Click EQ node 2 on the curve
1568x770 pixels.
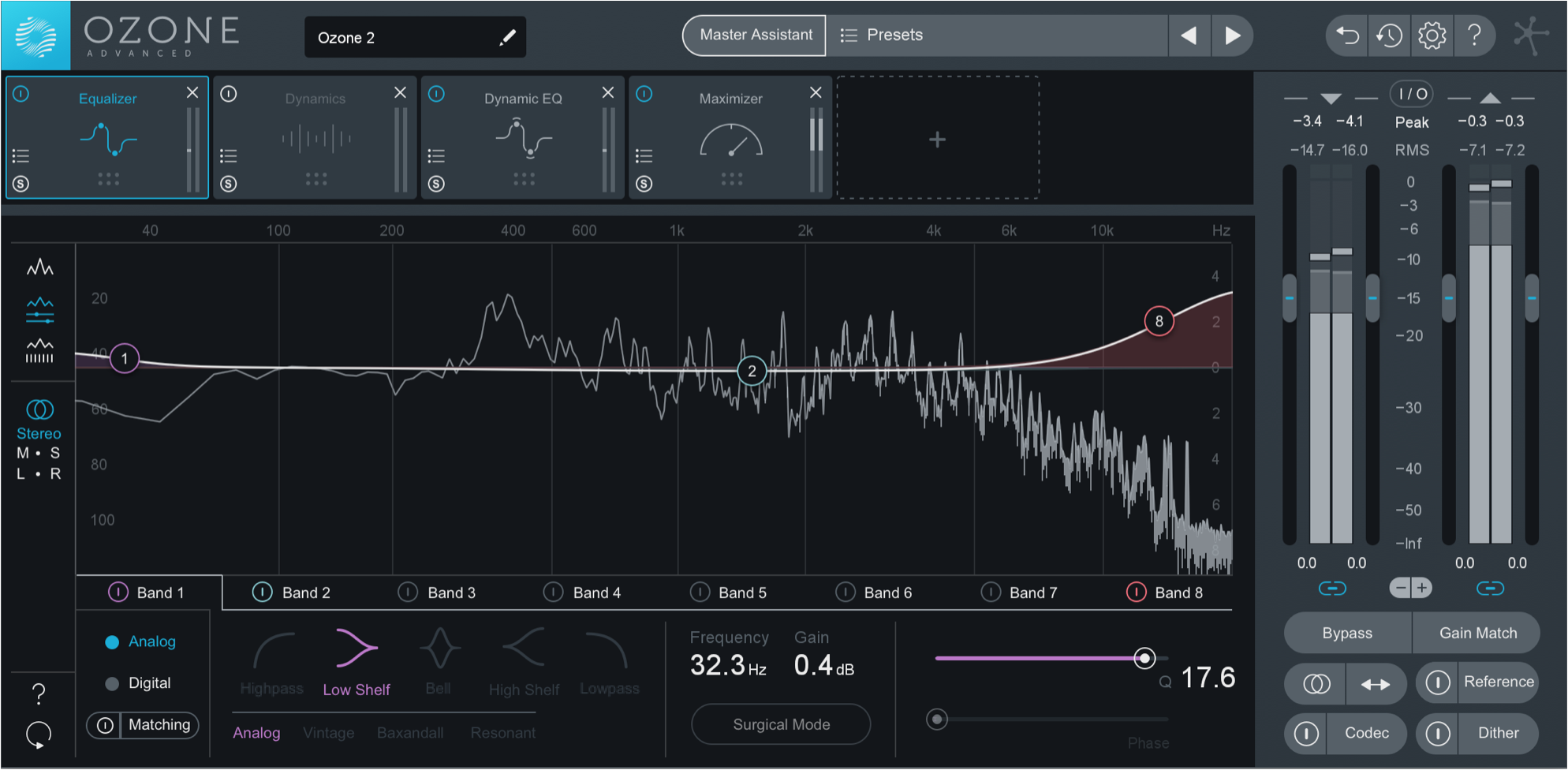pyautogui.click(x=752, y=371)
